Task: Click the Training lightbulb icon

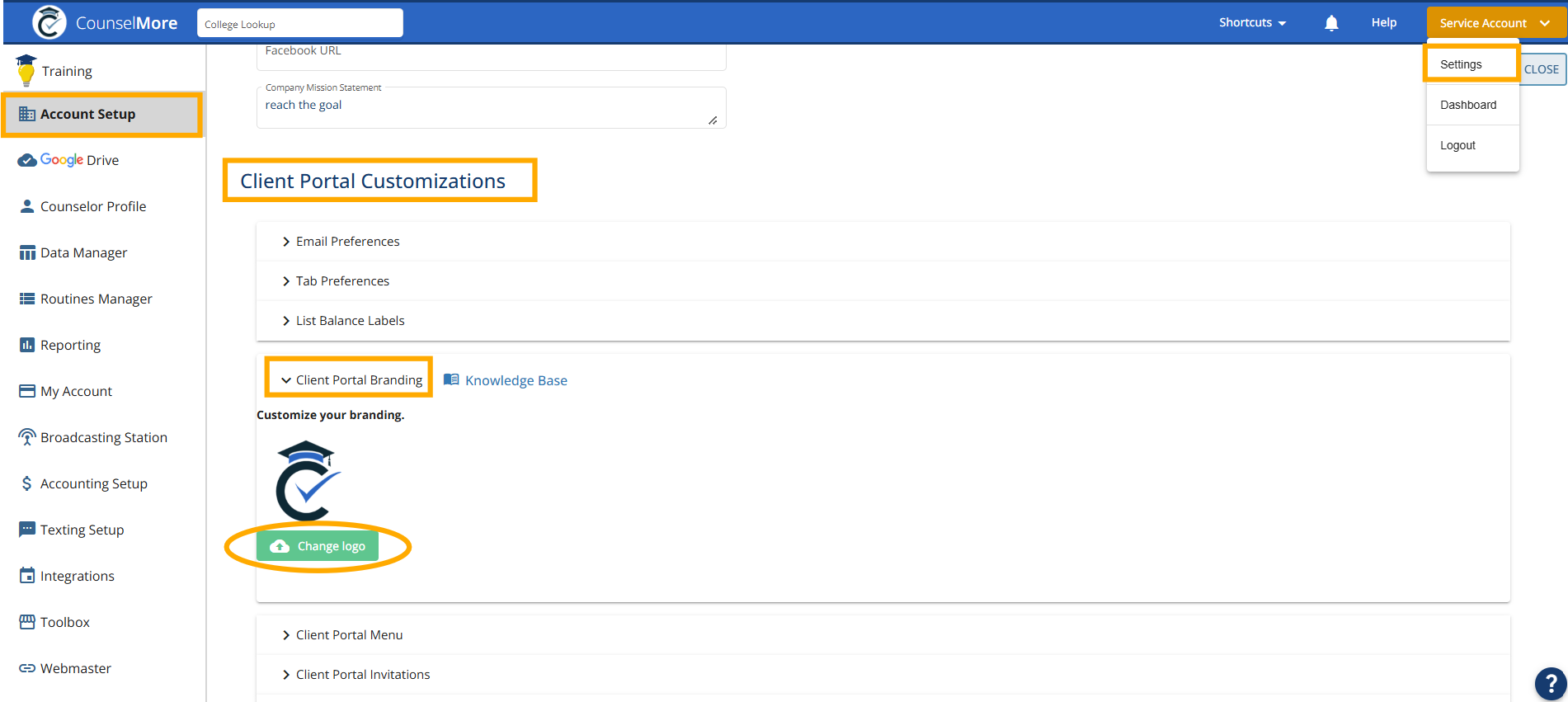Action: (x=26, y=70)
